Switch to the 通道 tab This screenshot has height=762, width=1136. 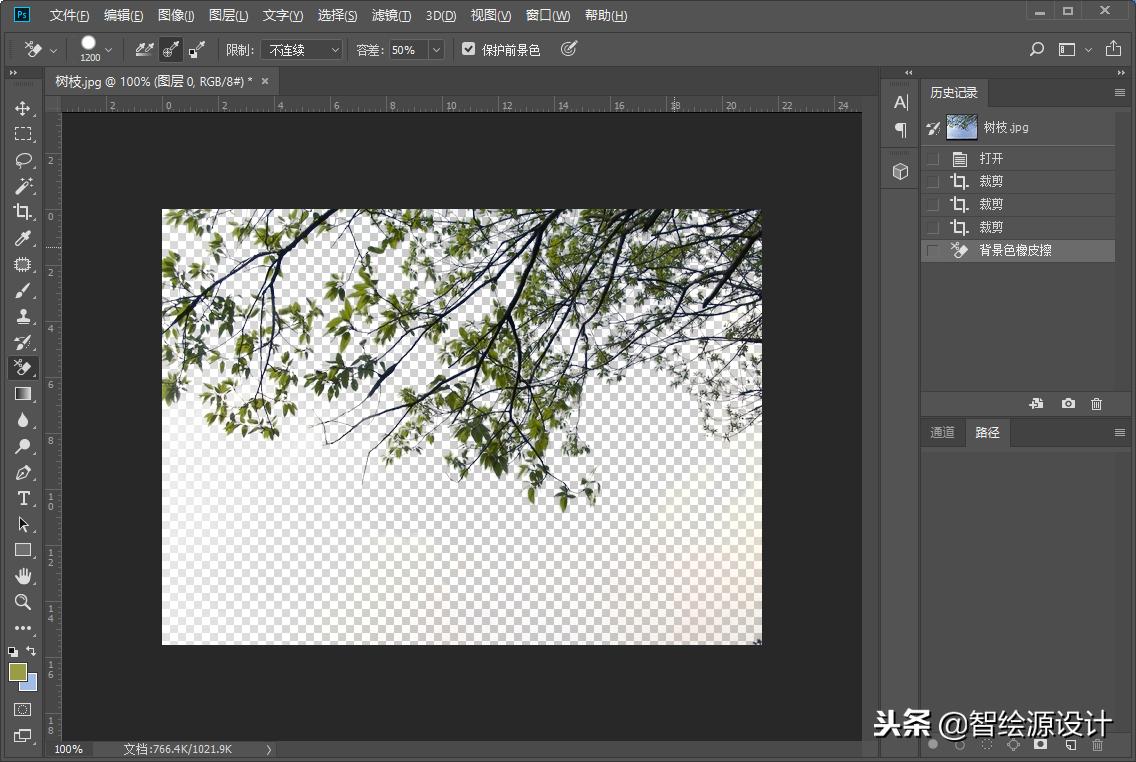pos(941,432)
